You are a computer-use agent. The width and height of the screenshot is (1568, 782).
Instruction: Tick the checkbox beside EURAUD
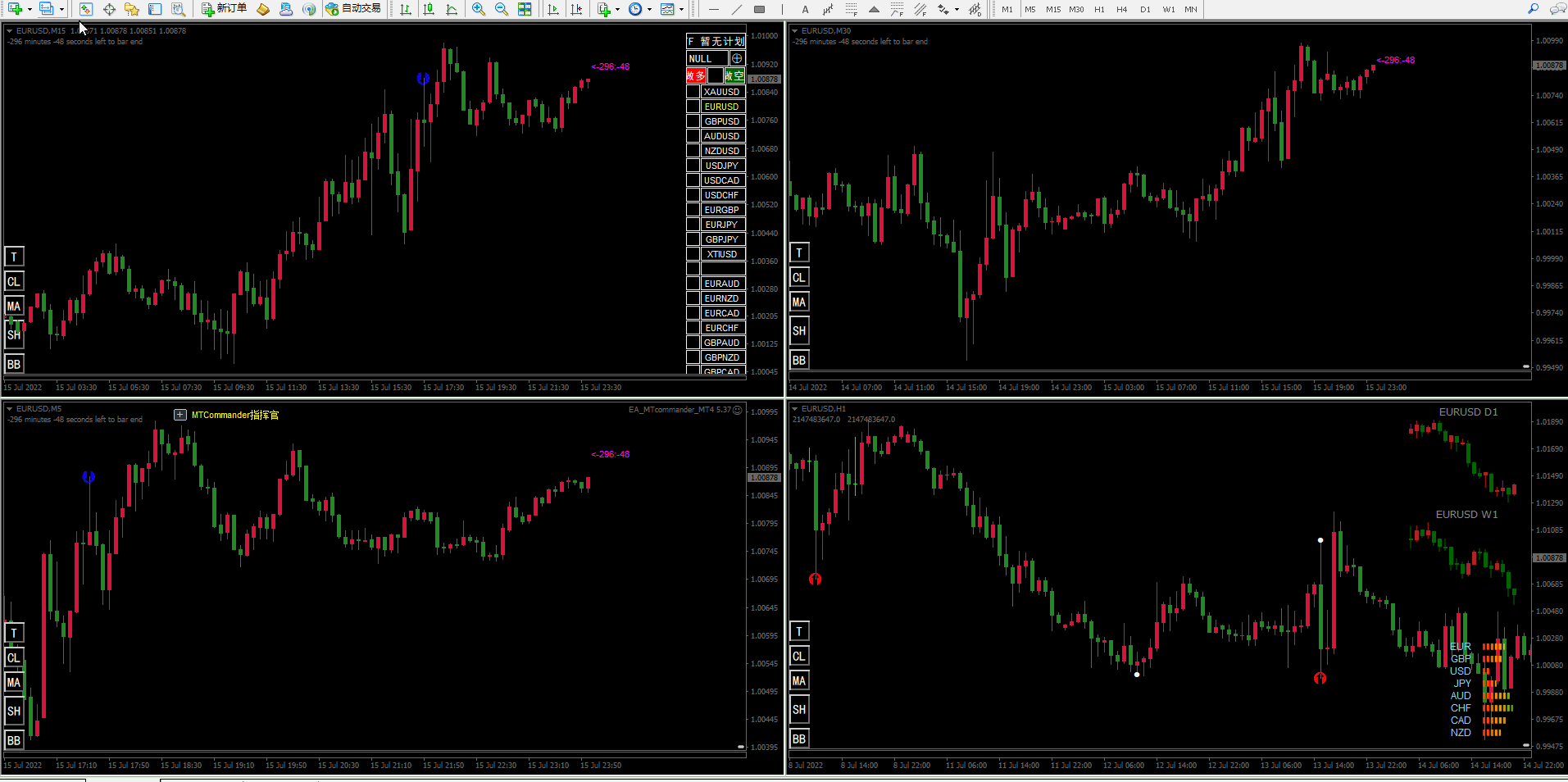(x=693, y=284)
